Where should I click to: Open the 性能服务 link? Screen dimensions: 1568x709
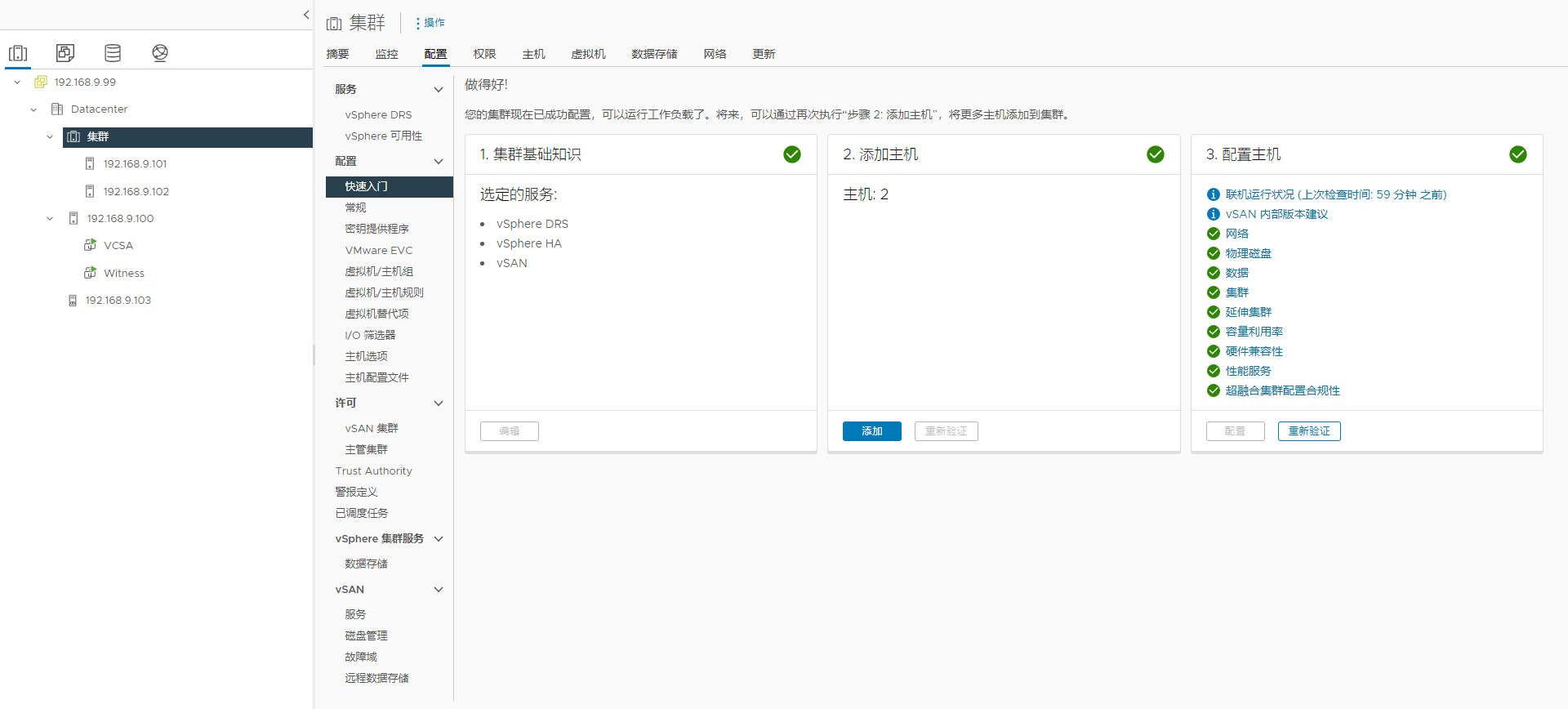click(x=1248, y=371)
